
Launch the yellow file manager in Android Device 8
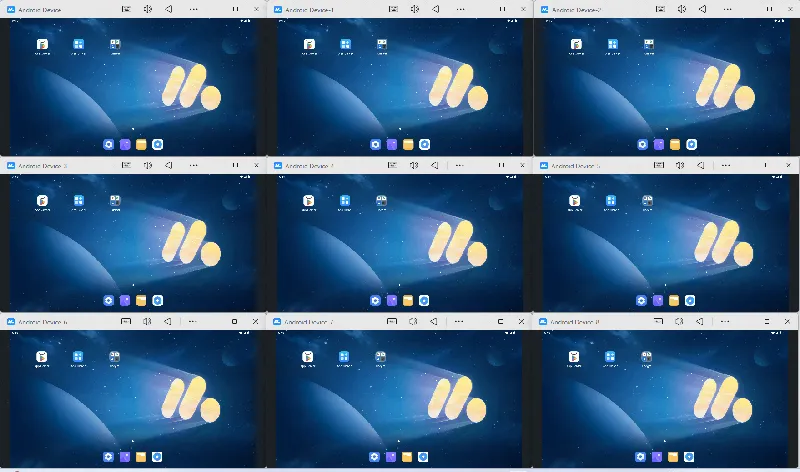675,457
